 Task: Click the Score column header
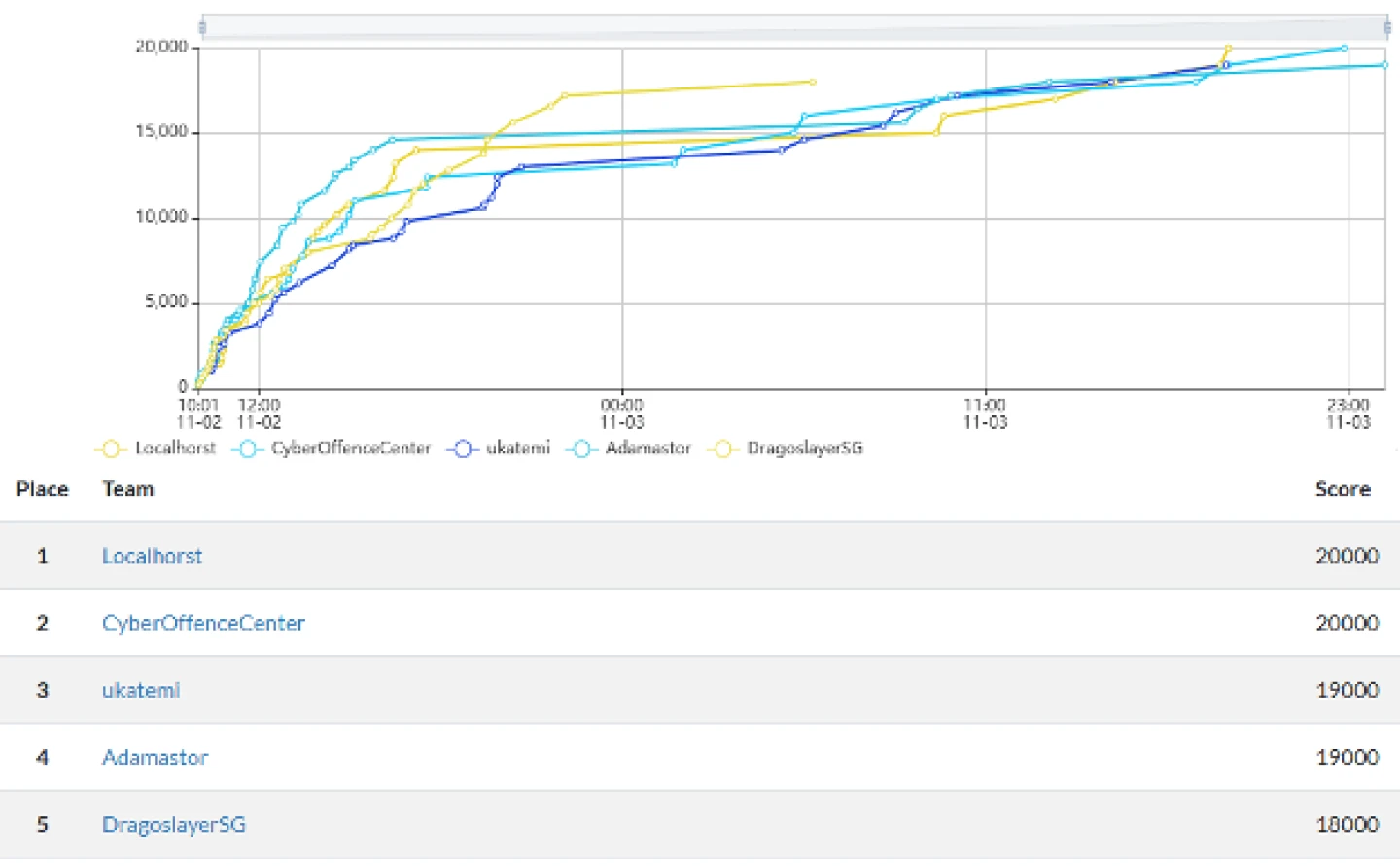click(1342, 489)
